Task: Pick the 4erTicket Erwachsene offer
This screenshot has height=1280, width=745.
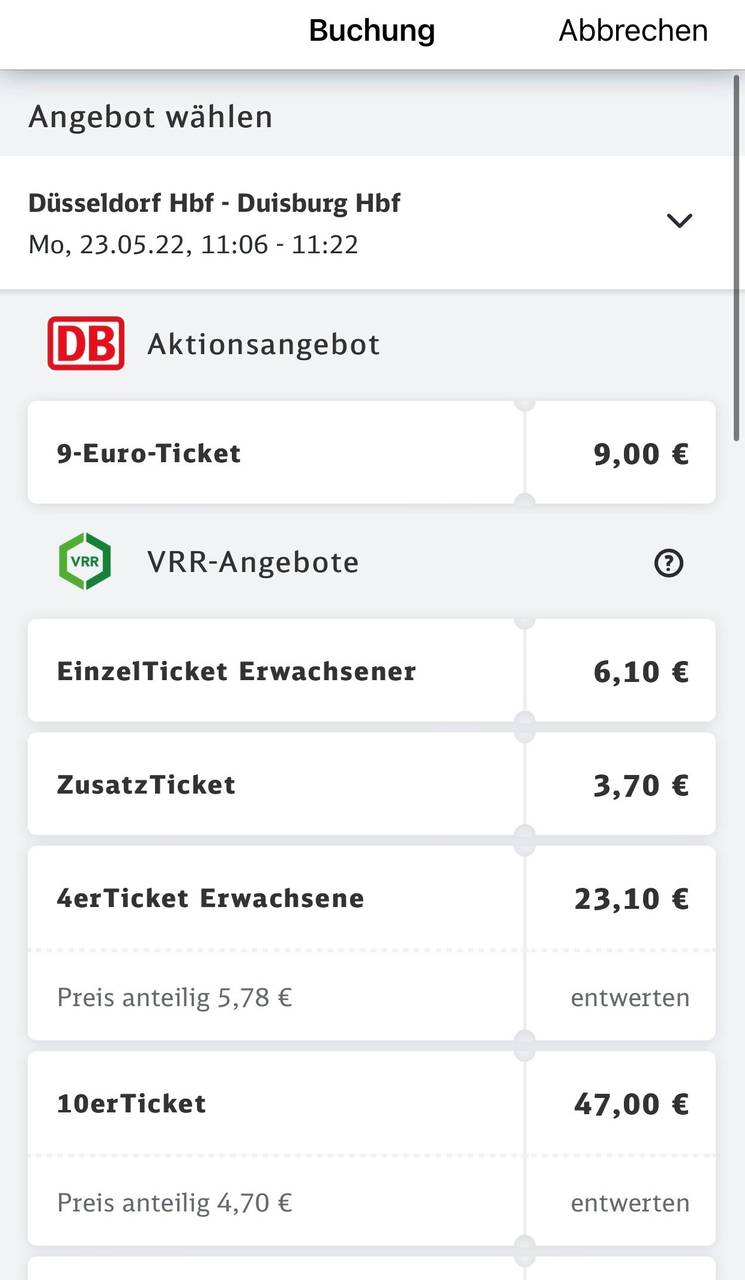Action: click(211, 898)
